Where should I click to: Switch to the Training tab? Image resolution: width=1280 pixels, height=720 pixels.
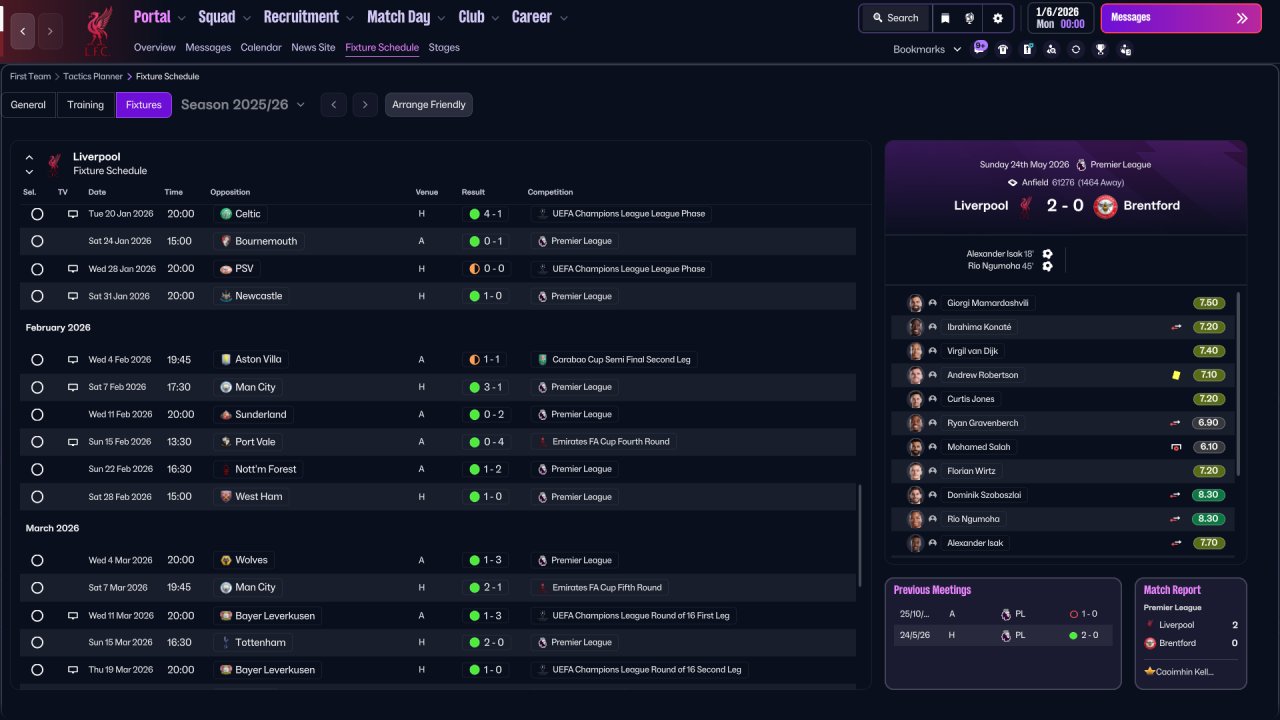pyautogui.click(x=86, y=105)
